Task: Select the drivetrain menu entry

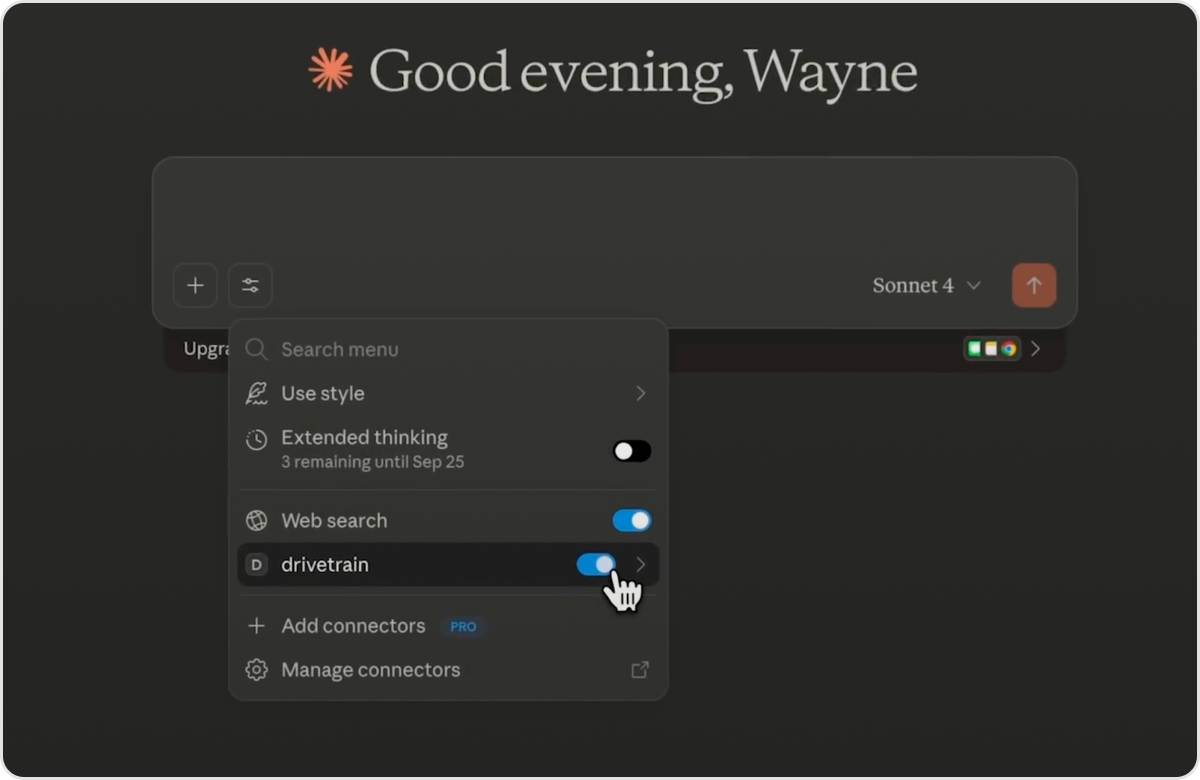Action: pos(448,565)
